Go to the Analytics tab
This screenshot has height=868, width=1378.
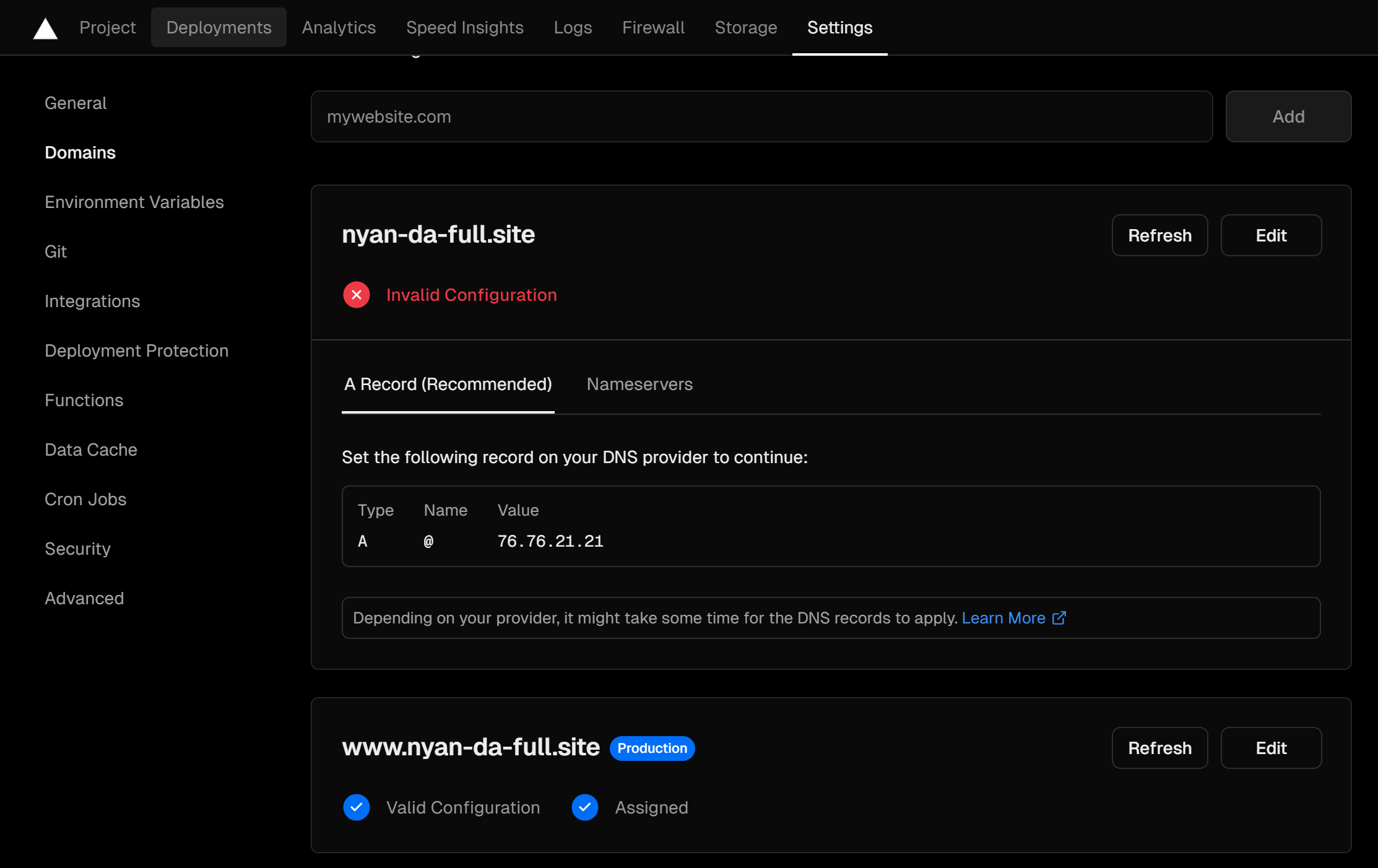tap(339, 27)
